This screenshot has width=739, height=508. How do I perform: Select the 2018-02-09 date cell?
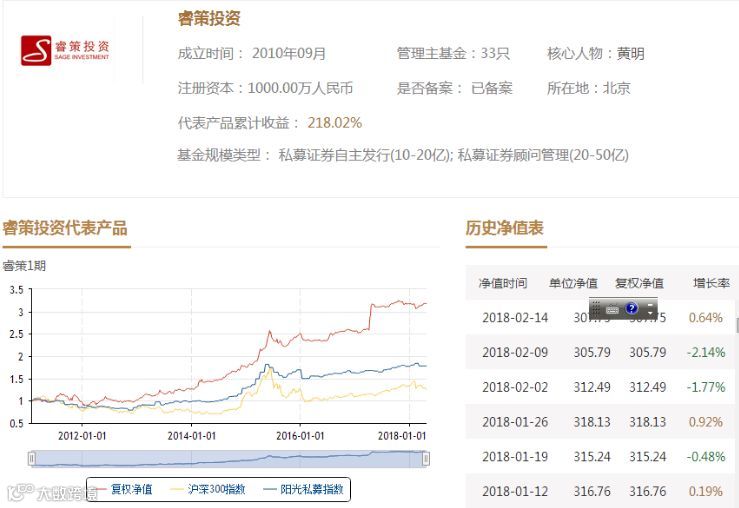pyautogui.click(x=515, y=352)
